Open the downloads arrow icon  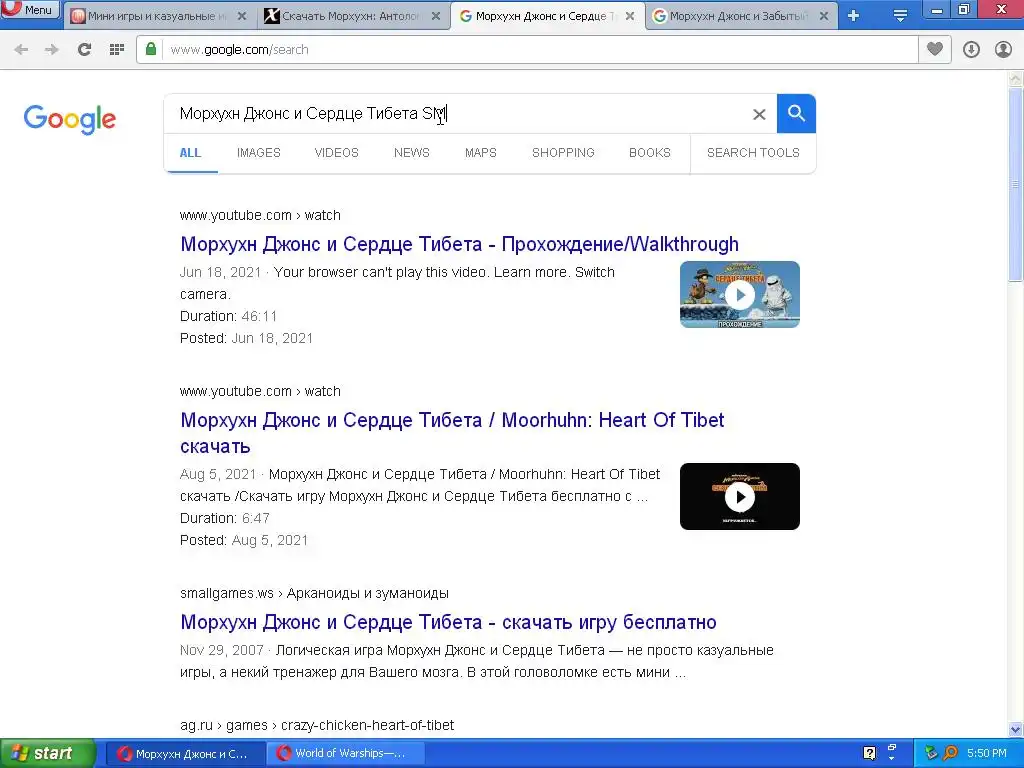(x=971, y=50)
